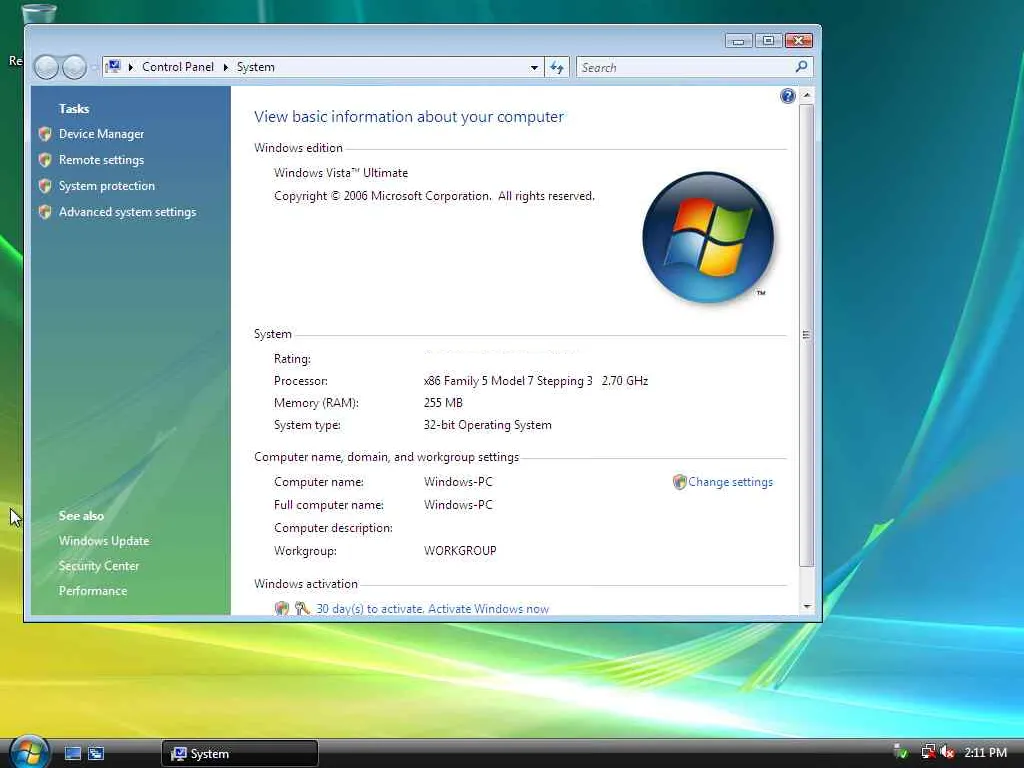The height and width of the screenshot is (768, 1024).
Task: Minimize the System window
Action: (739, 41)
